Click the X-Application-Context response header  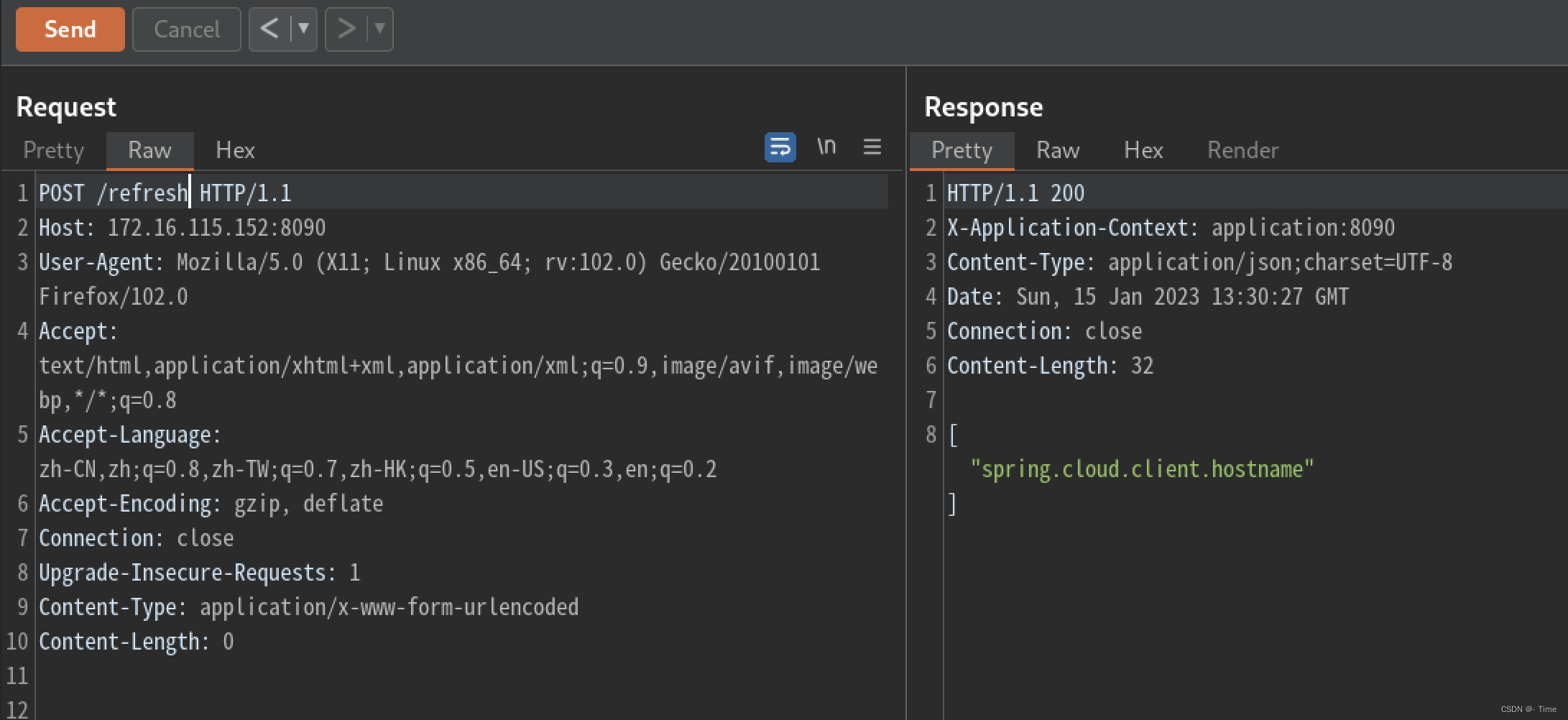pyautogui.click(x=1171, y=228)
